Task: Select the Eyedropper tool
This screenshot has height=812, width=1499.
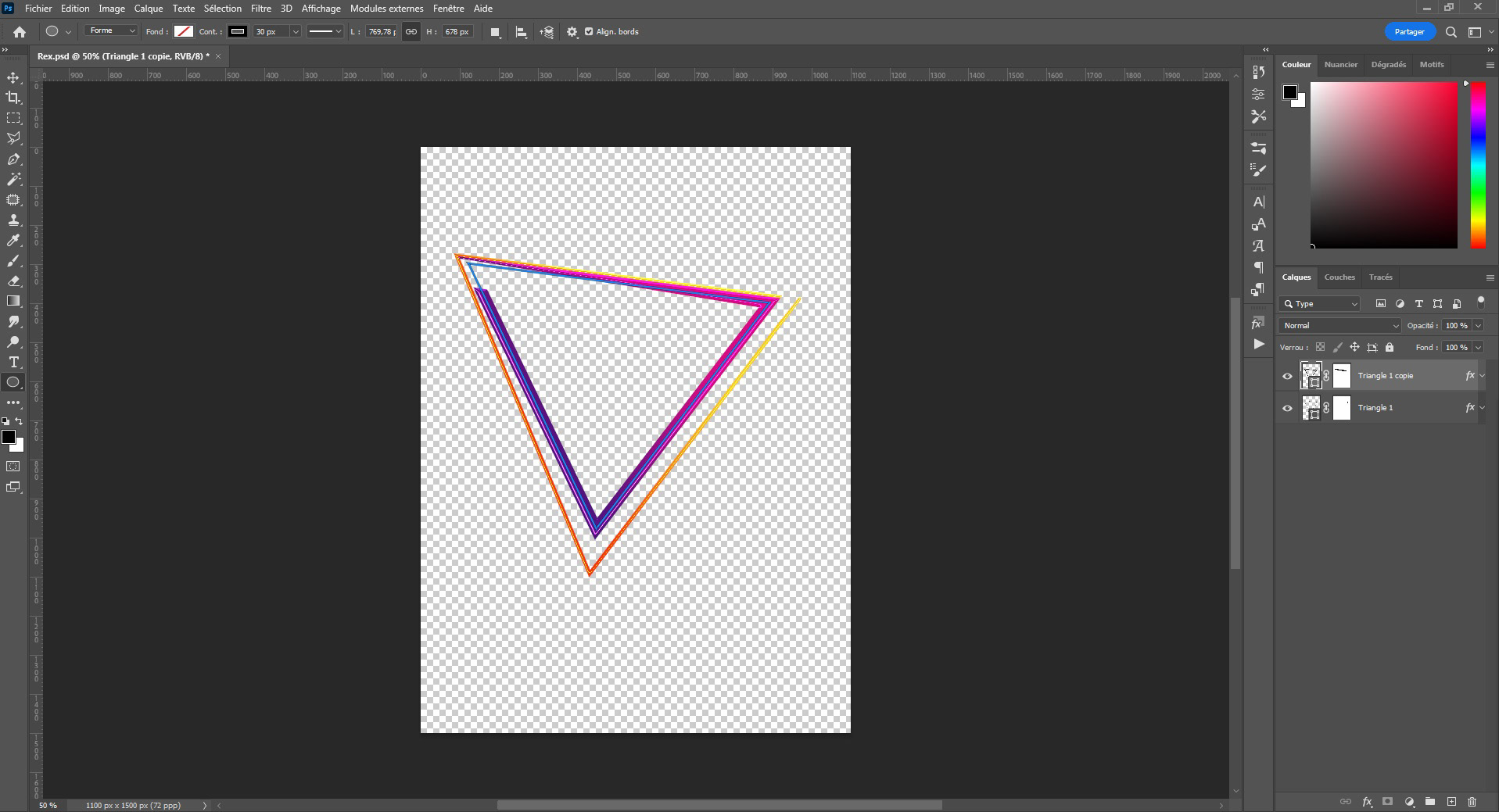Action: click(x=13, y=240)
